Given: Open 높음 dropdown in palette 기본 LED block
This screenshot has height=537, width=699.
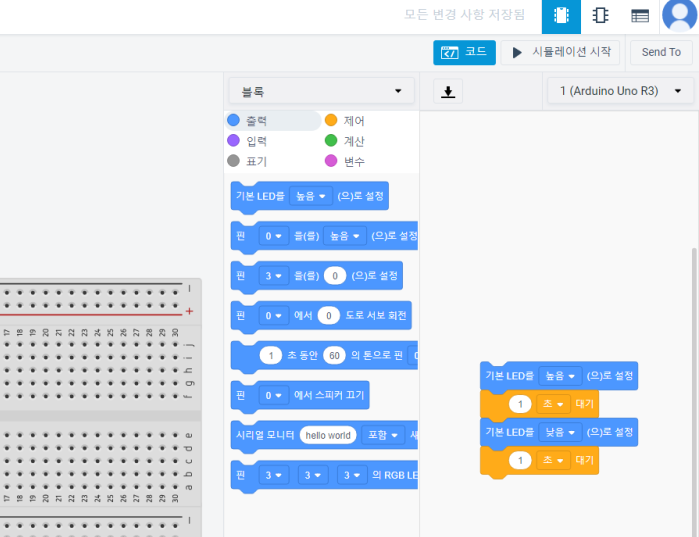Looking at the screenshot, I should [x=311, y=196].
